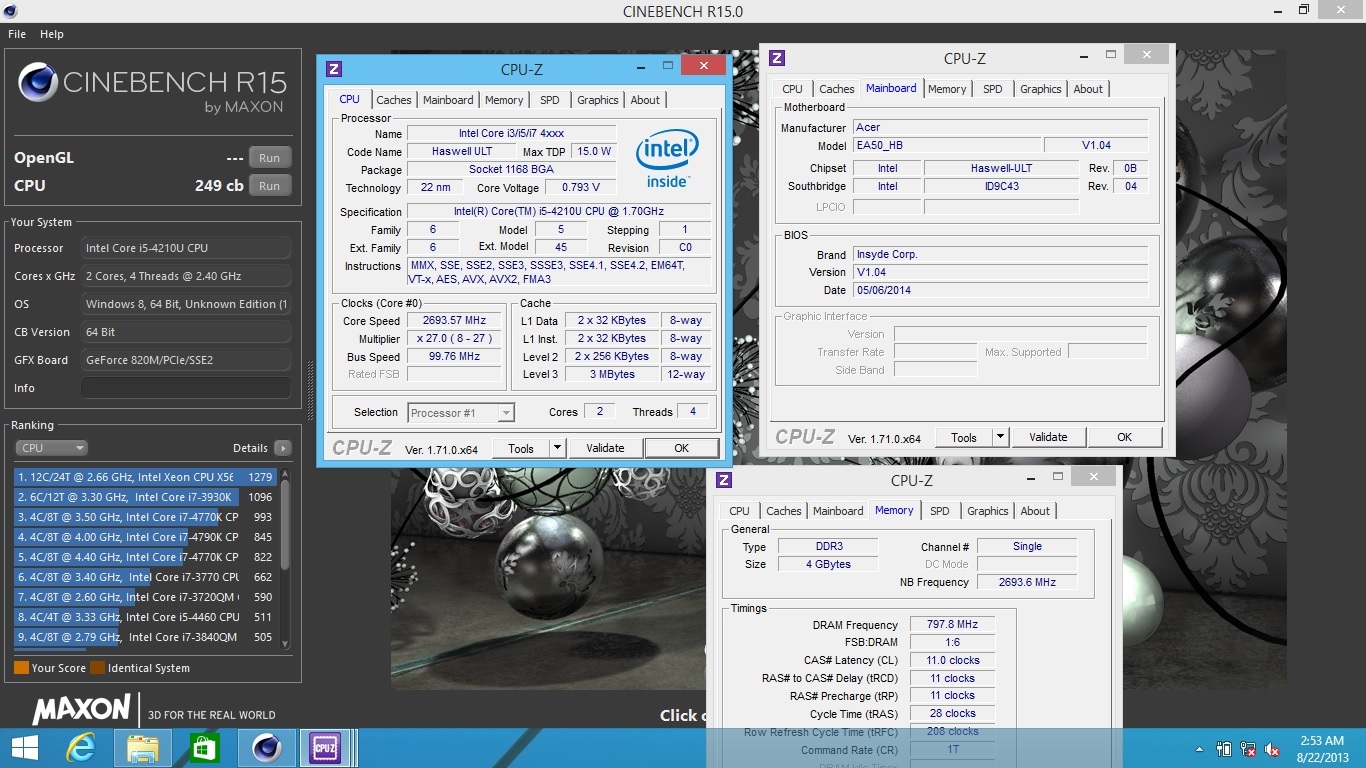Open Caches tab in the CPU-Z Memory window
The height and width of the screenshot is (768, 1366).
pos(784,511)
